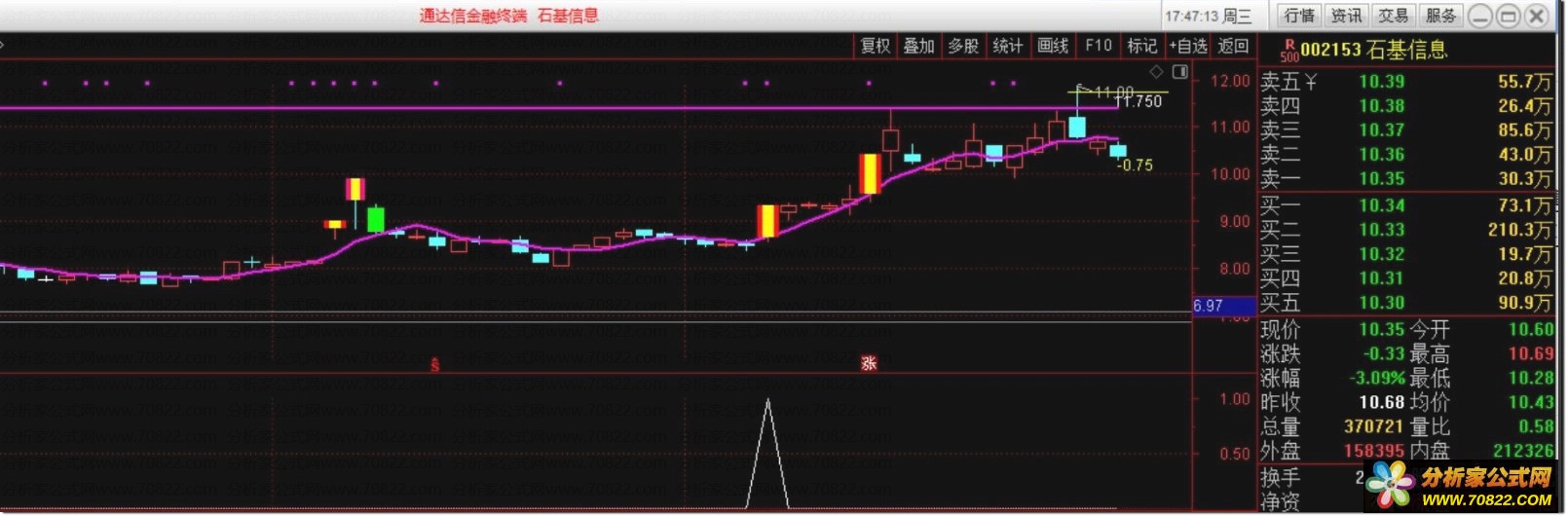Click the clock 17:47:13 周三
1568x516 pixels.
(x=1208, y=16)
